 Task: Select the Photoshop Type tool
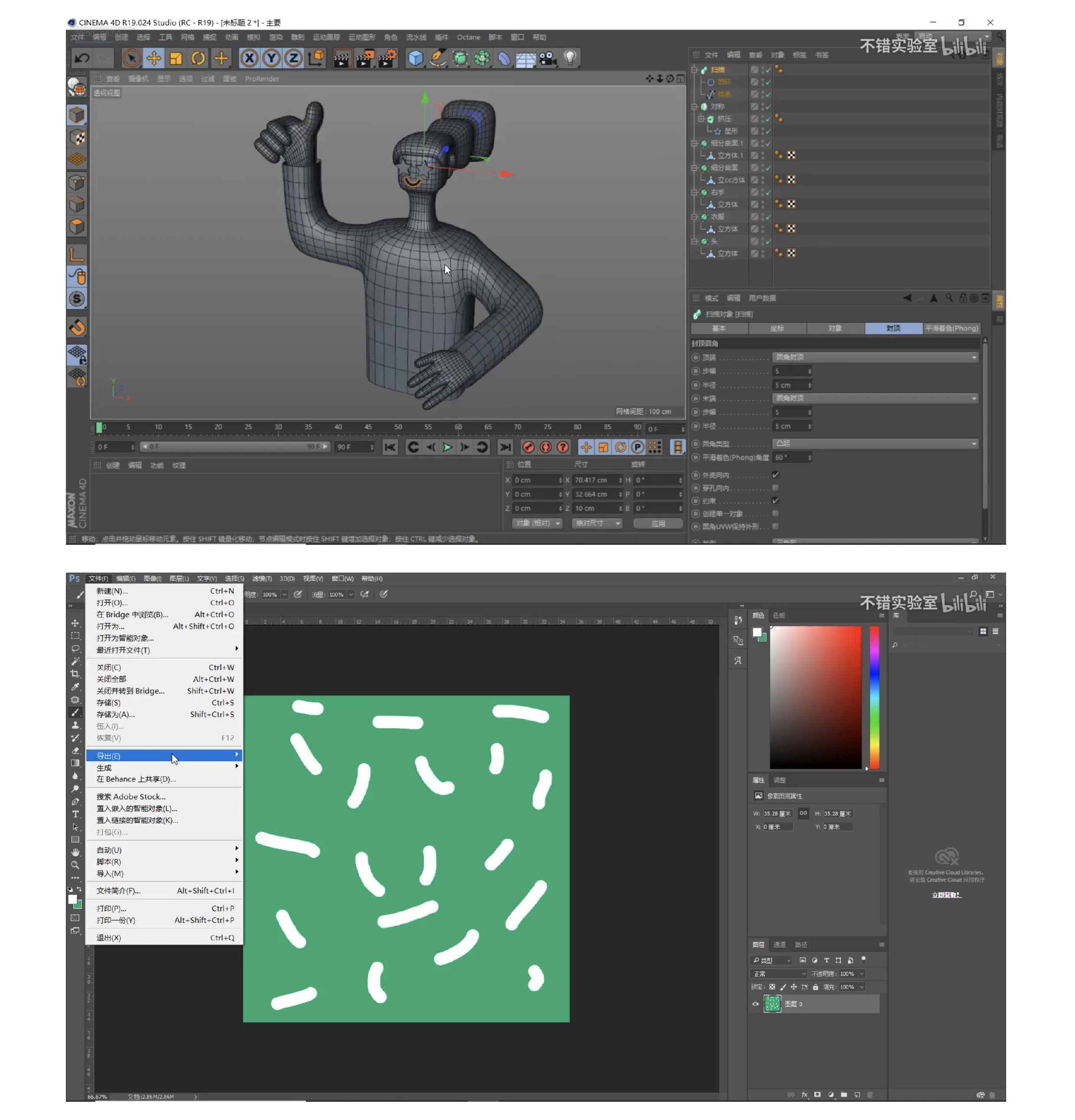75,814
